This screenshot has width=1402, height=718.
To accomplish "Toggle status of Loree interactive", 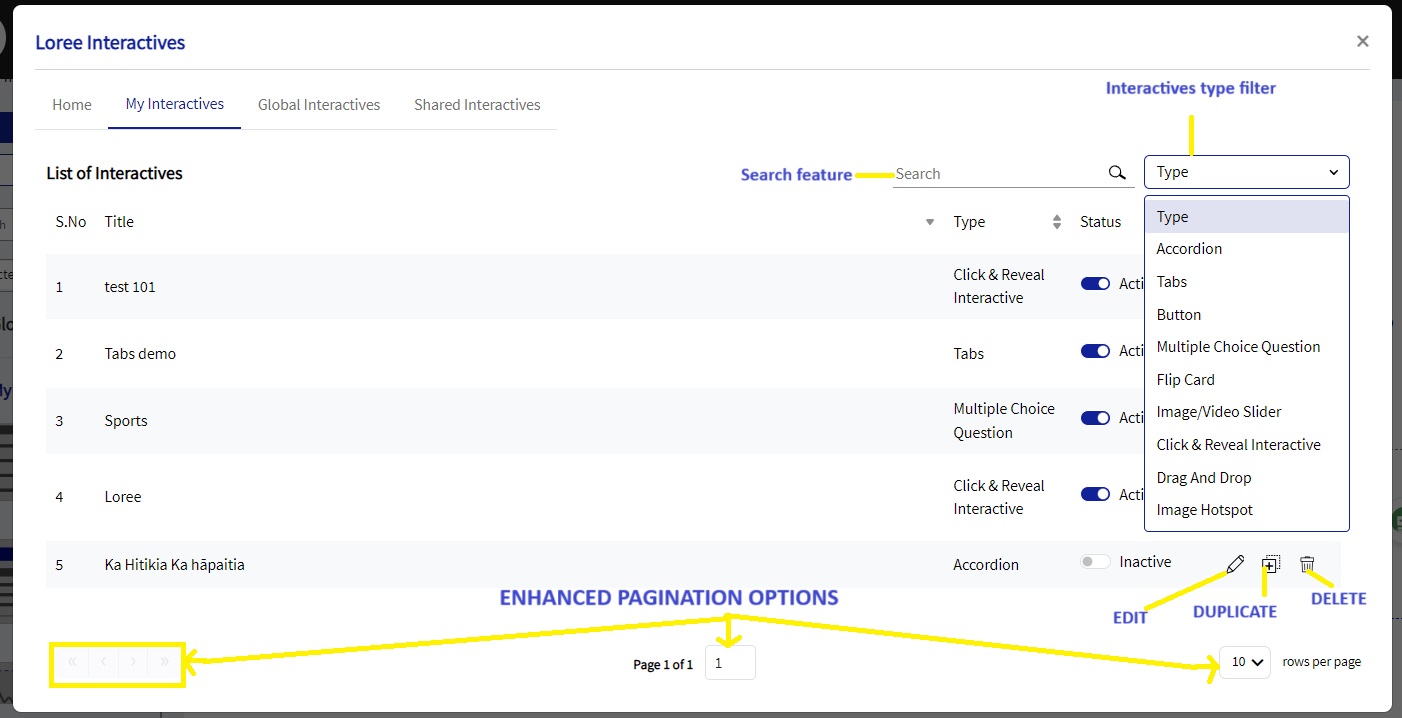I will coord(1095,494).
